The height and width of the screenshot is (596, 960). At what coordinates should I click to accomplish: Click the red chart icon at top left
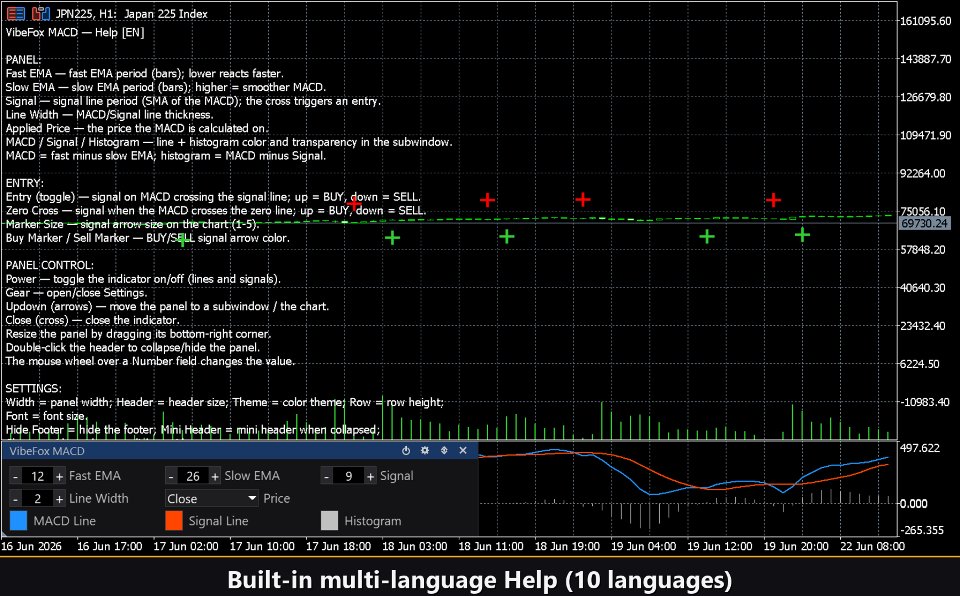click(16, 13)
